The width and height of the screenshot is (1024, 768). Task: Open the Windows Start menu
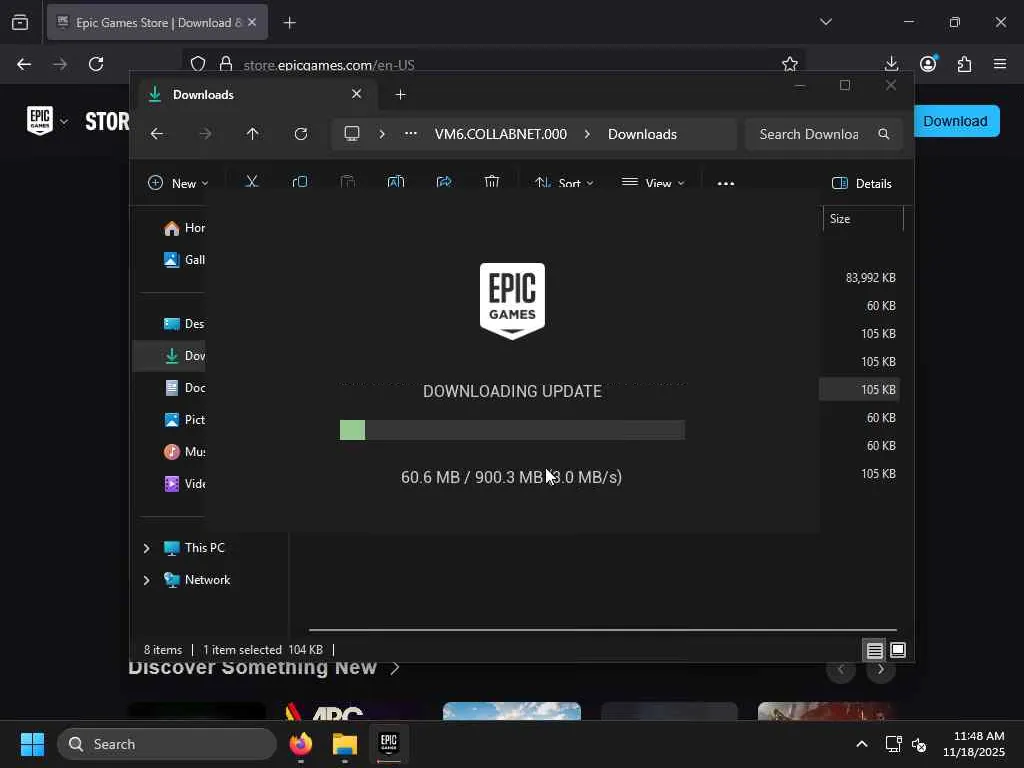coord(32,744)
